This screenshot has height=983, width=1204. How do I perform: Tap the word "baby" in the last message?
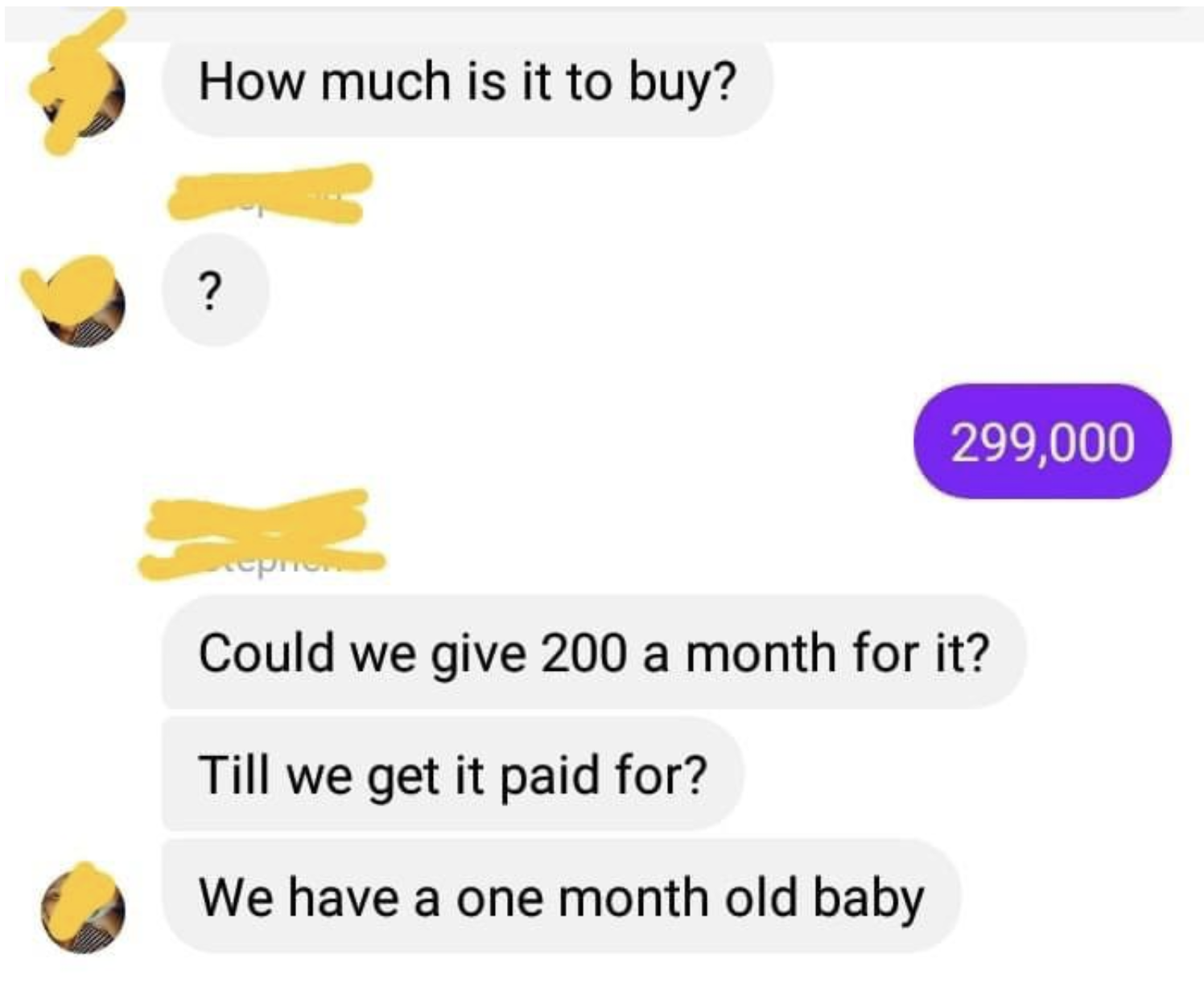(x=868, y=899)
